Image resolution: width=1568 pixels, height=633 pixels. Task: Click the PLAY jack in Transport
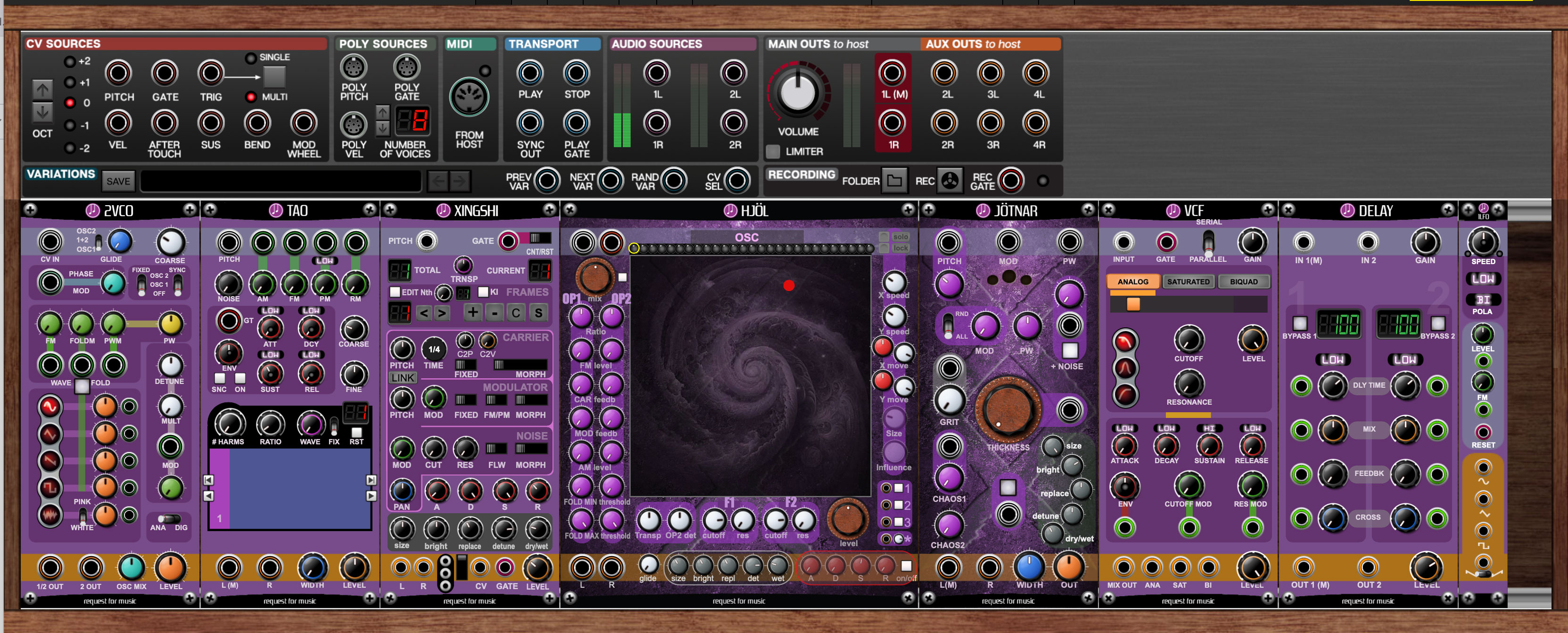pyautogui.click(x=529, y=73)
